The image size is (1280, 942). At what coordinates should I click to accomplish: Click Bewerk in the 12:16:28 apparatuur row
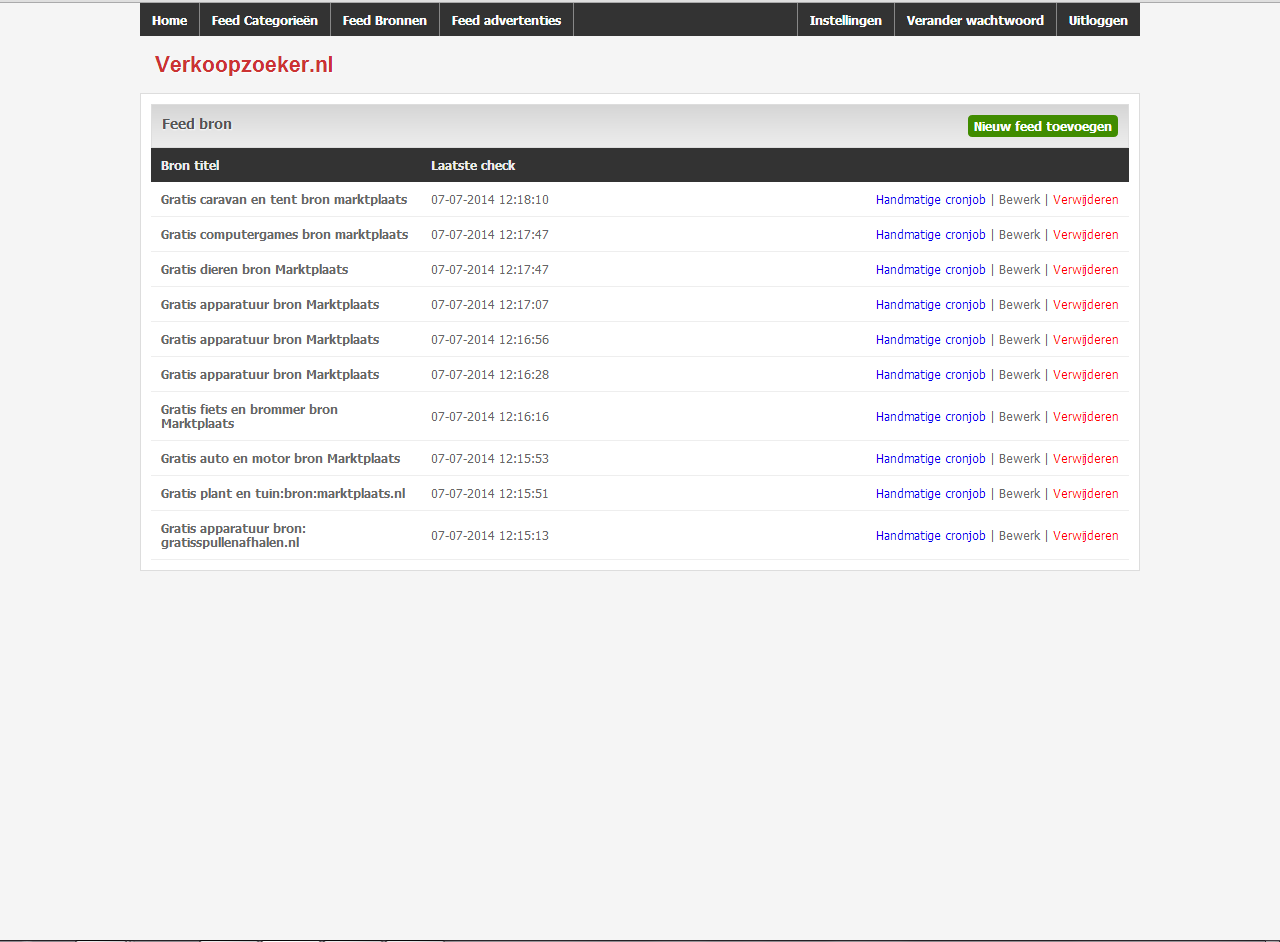point(1020,375)
